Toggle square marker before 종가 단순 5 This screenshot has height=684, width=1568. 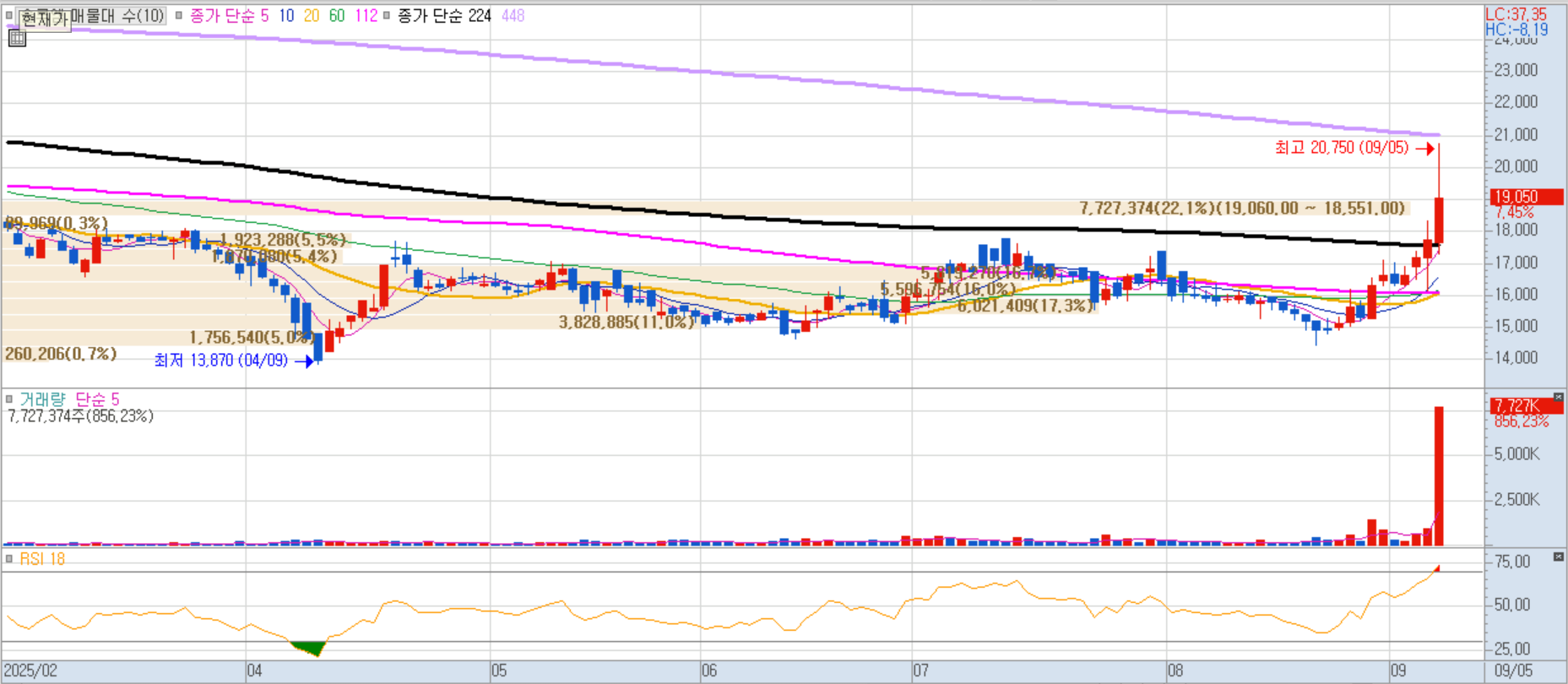[x=179, y=15]
